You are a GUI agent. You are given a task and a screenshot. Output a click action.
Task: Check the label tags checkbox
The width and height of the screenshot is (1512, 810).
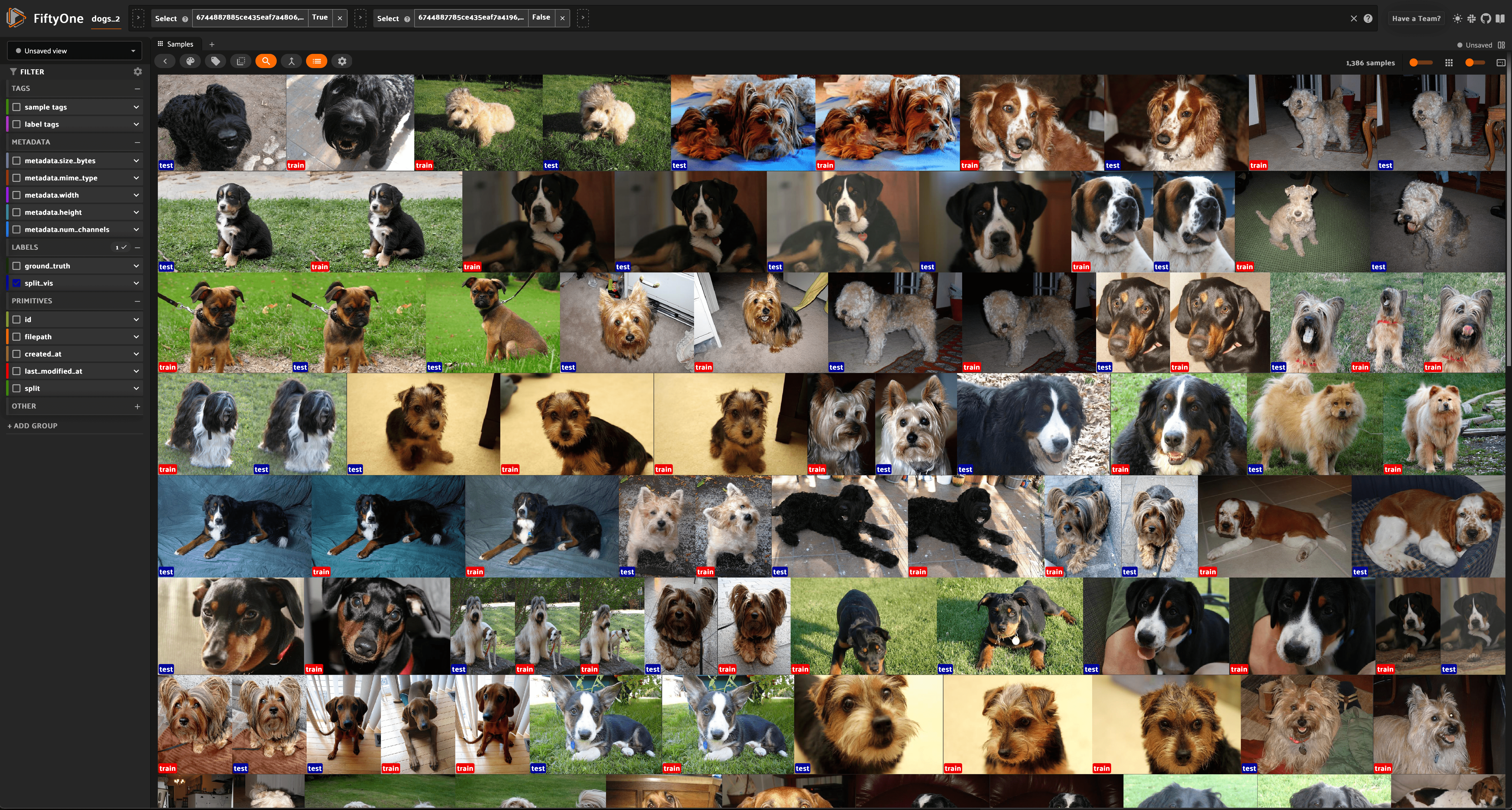coord(16,124)
